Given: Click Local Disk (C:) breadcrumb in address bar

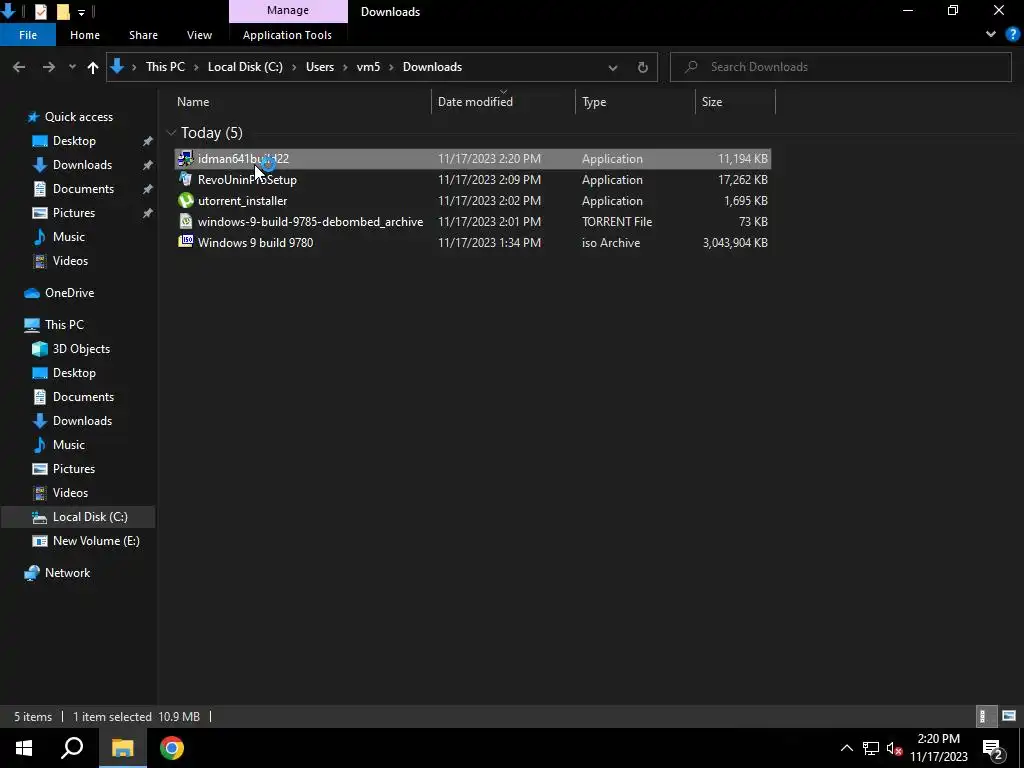Looking at the screenshot, I should 245,67.
